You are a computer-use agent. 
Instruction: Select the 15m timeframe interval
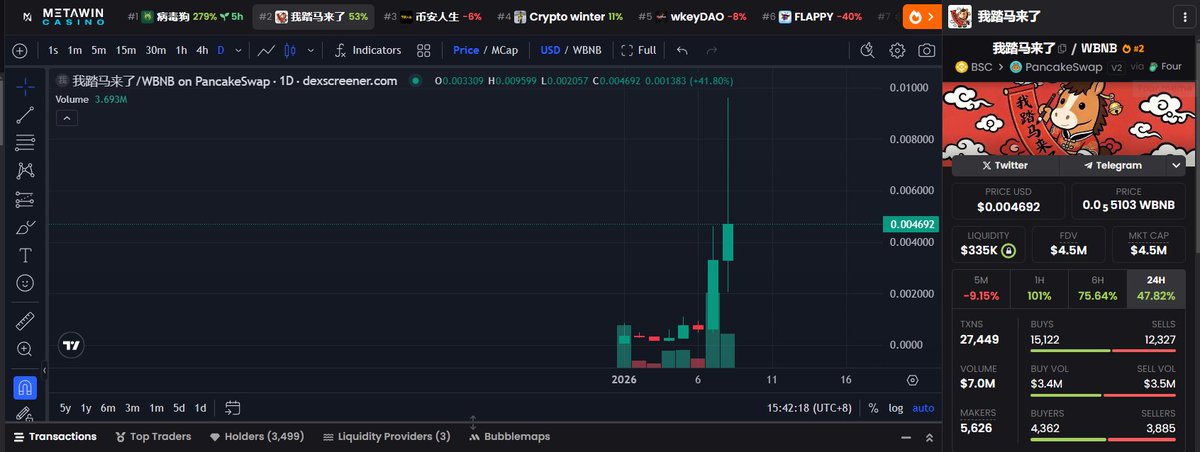point(125,50)
